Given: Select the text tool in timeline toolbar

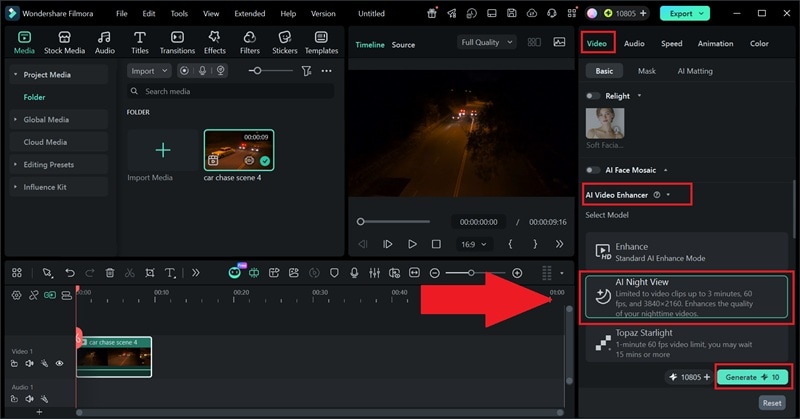Looking at the screenshot, I should pos(170,273).
